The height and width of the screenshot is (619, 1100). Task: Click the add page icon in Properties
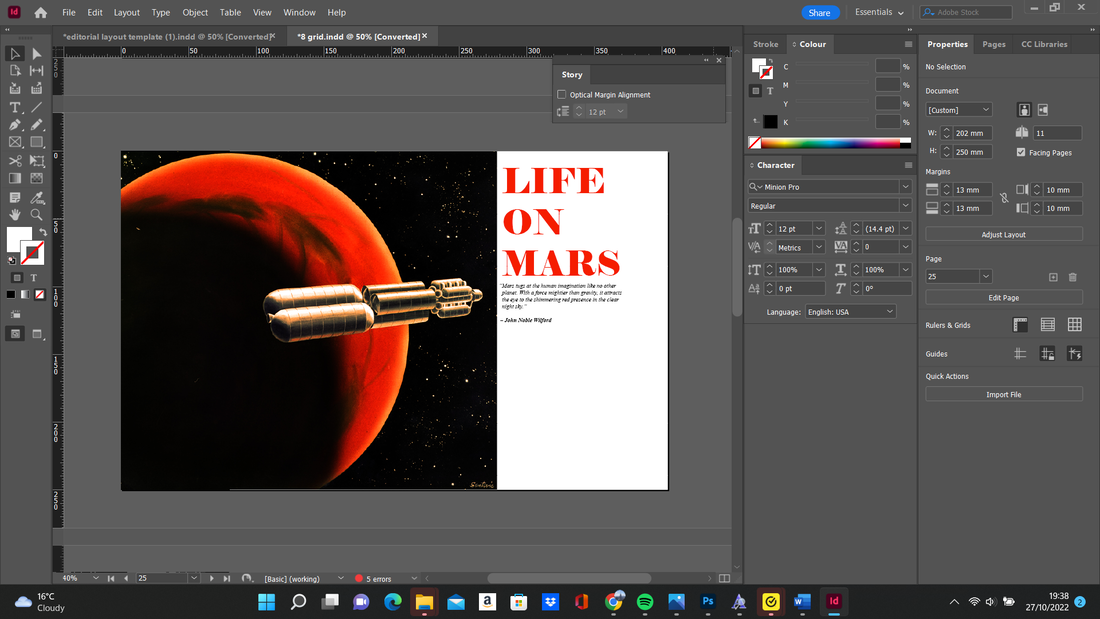1053,277
